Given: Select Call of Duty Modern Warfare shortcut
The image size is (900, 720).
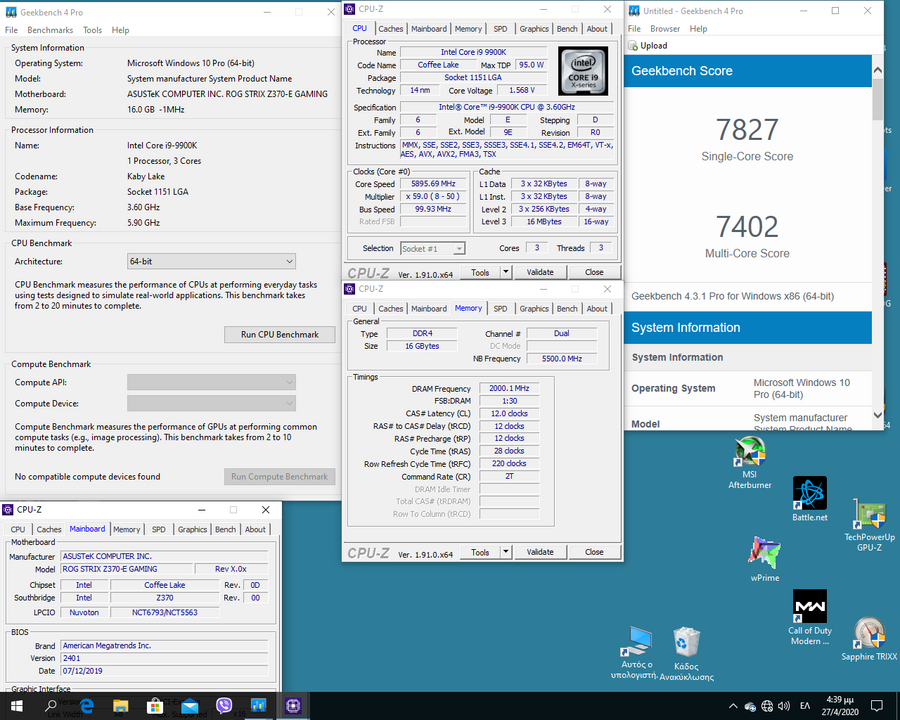Looking at the screenshot, I should click(810, 617).
